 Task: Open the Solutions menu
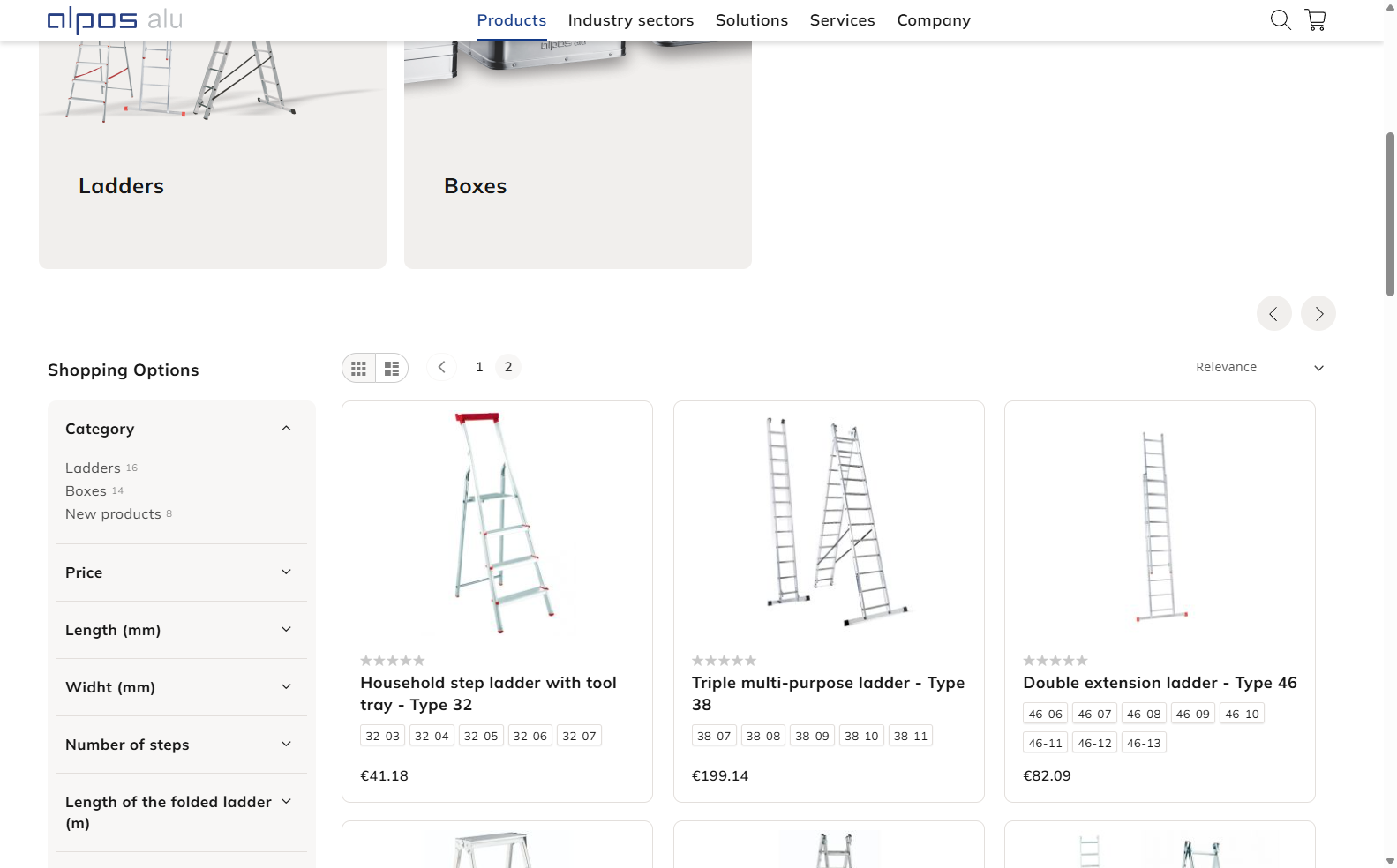coord(751,20)
